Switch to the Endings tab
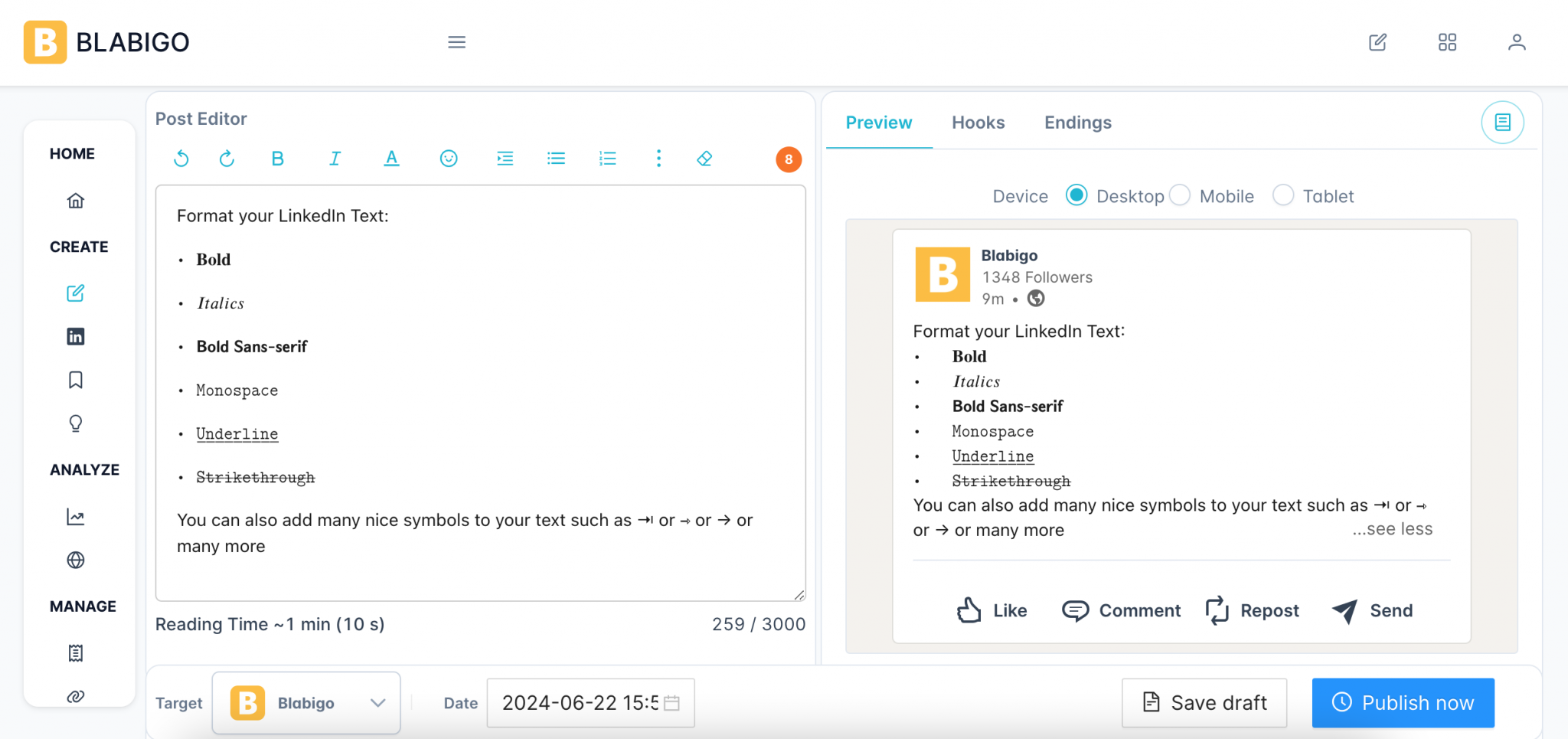This screenshot has height=739, width=1568. click(1076, 123)
